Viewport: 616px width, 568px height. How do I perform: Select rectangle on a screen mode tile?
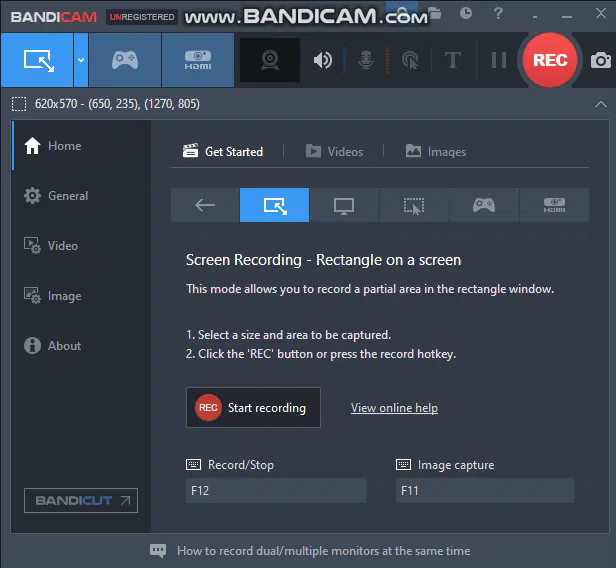pos(275,205)
